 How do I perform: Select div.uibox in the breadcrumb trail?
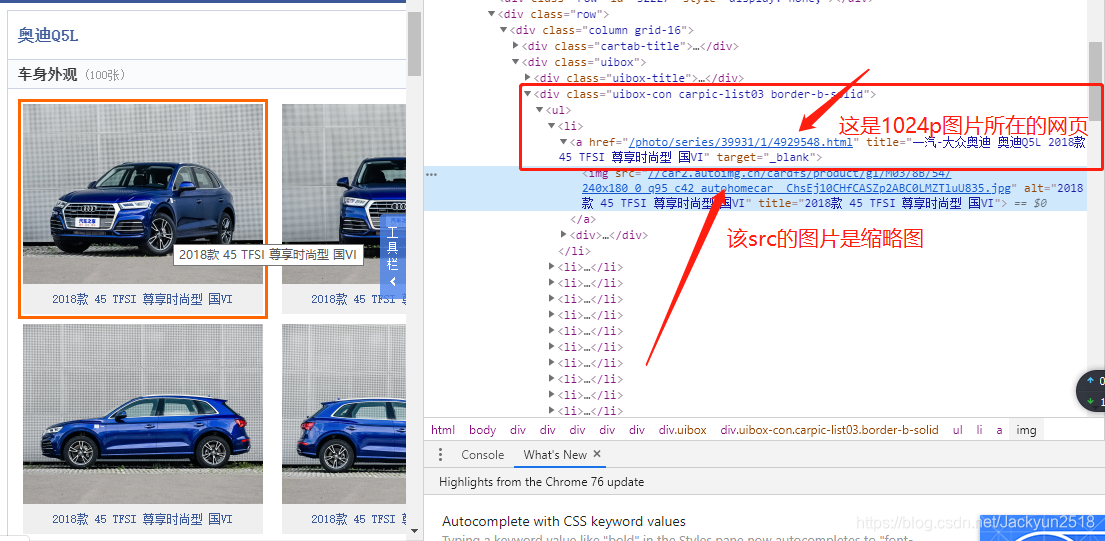tap(683, 430)
